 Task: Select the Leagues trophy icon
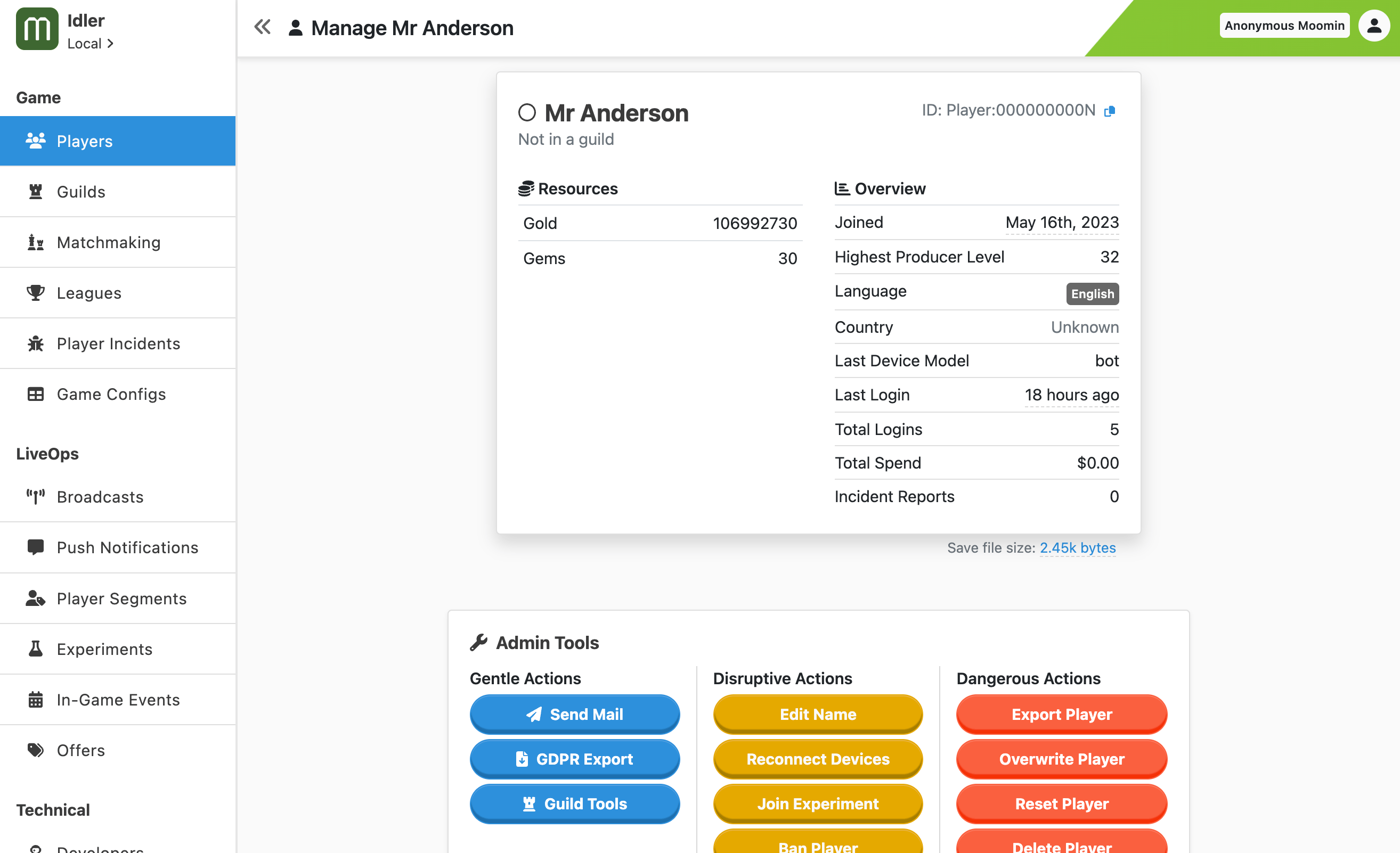pos(36,292)
